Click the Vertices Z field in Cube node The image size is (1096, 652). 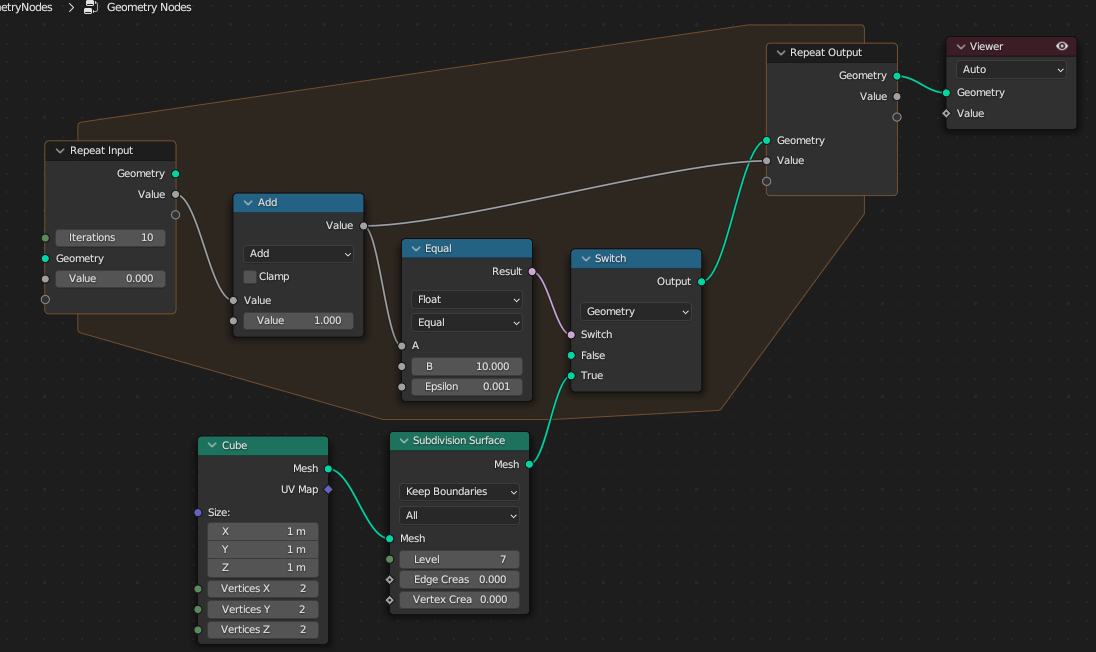pos(263,630)
